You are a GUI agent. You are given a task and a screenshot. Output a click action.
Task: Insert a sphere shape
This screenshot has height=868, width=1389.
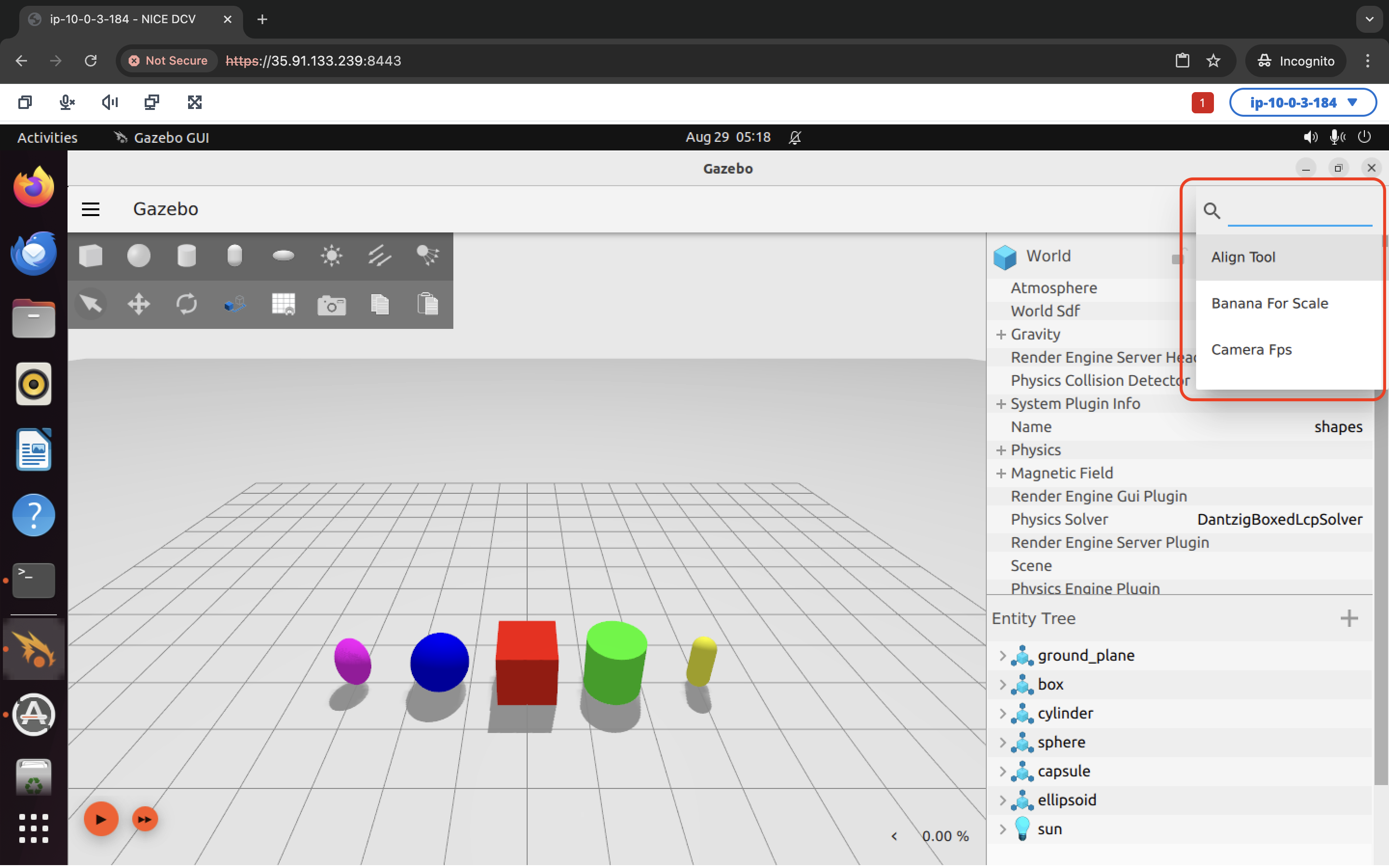tap(138, 256)
